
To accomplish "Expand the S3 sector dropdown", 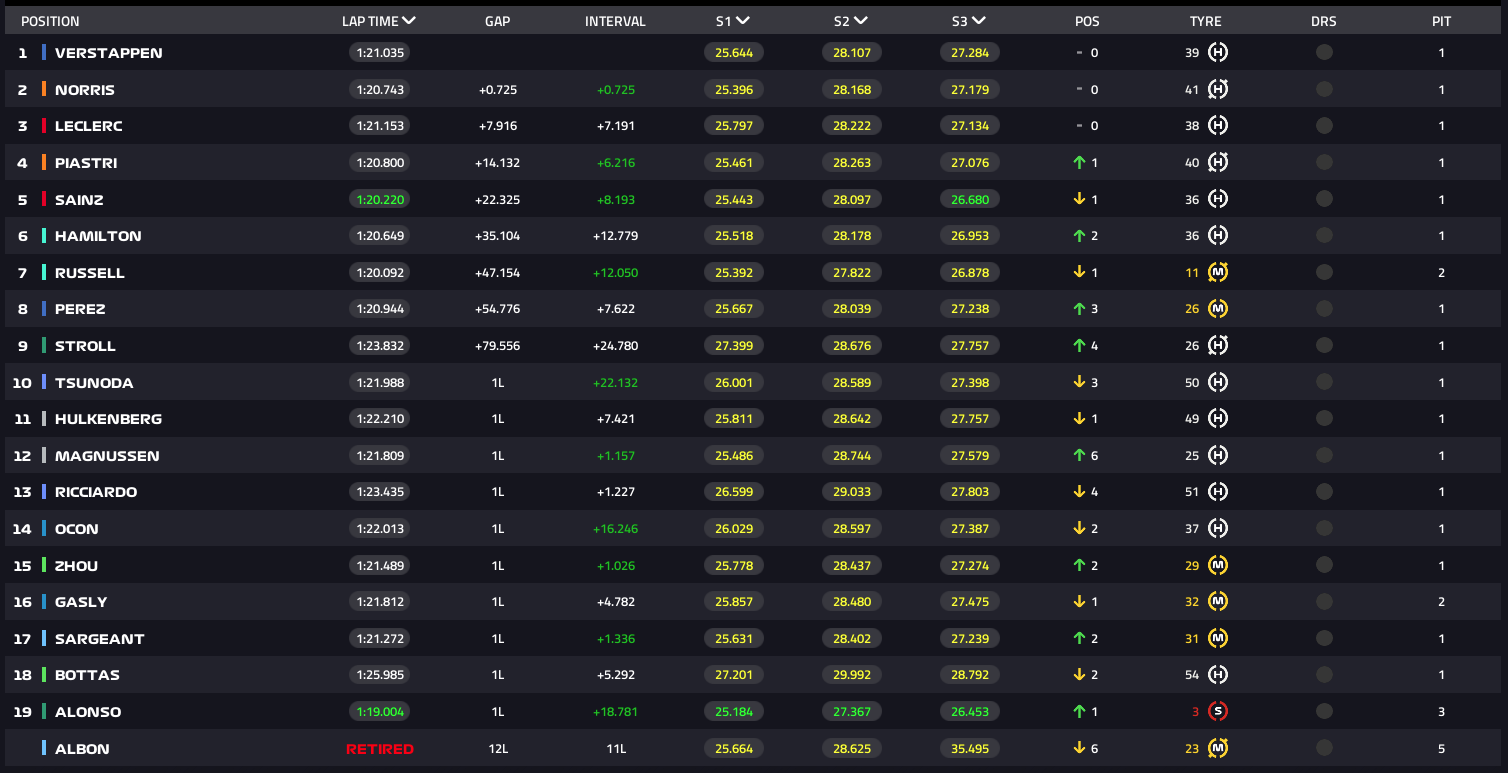I will [978, 21].
